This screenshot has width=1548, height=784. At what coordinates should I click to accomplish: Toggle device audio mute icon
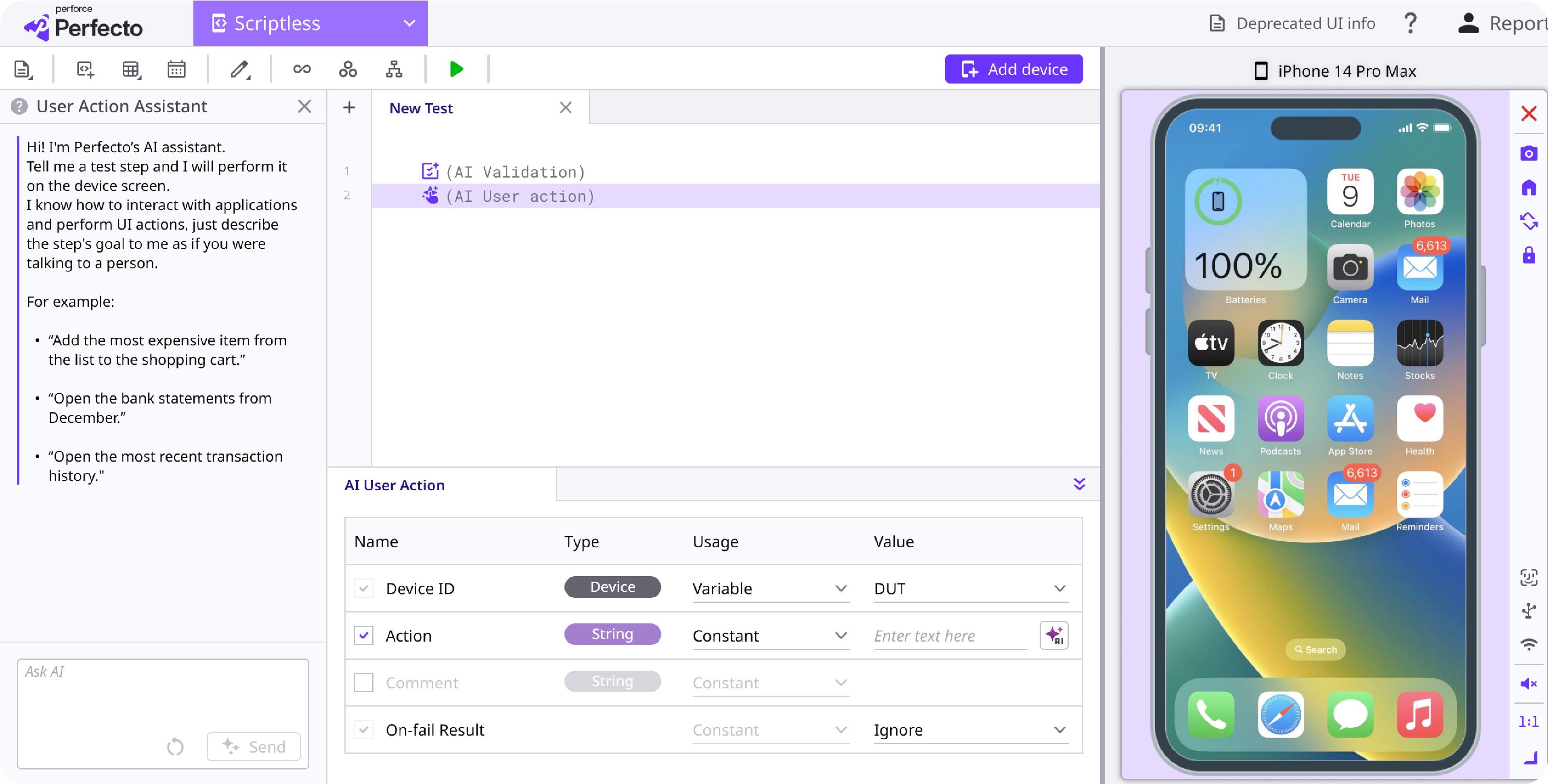(x=1529, y=684)
